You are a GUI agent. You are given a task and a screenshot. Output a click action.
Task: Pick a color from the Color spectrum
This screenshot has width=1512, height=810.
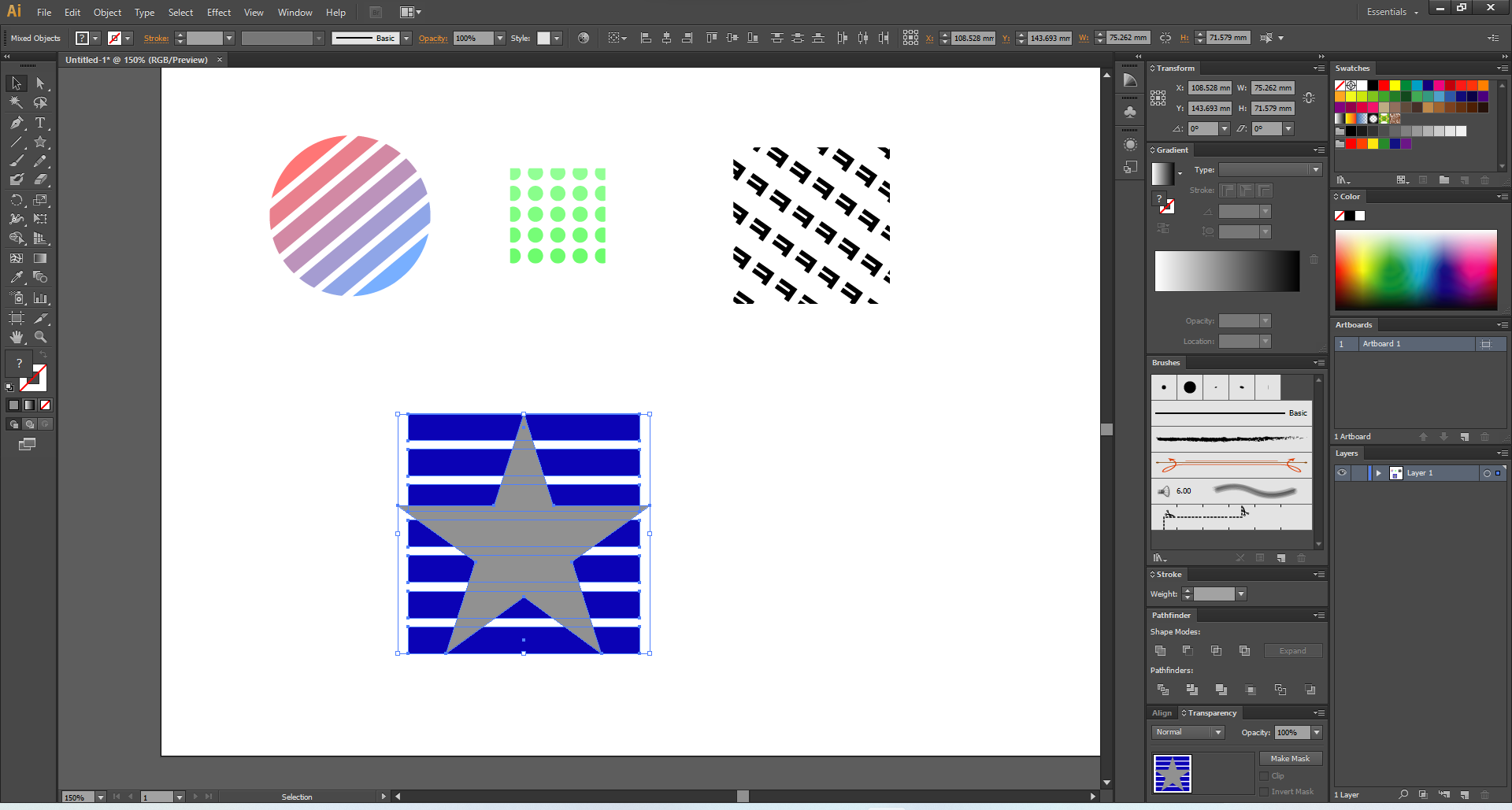click(x=1416, y=269)
